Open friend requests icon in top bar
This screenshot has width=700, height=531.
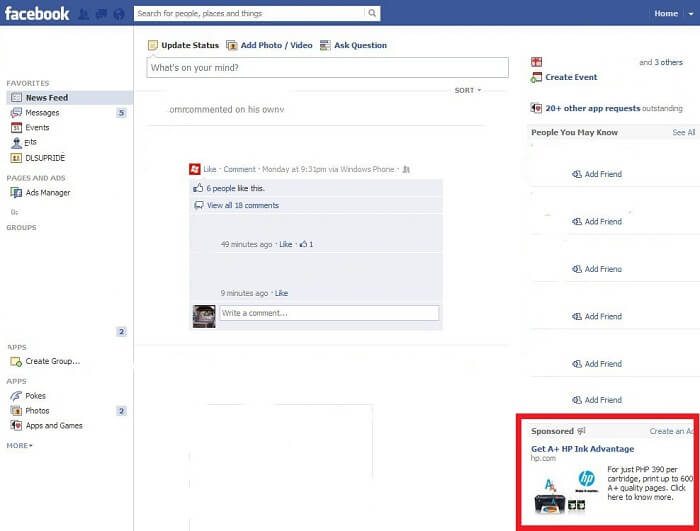[x=83, y=14]
